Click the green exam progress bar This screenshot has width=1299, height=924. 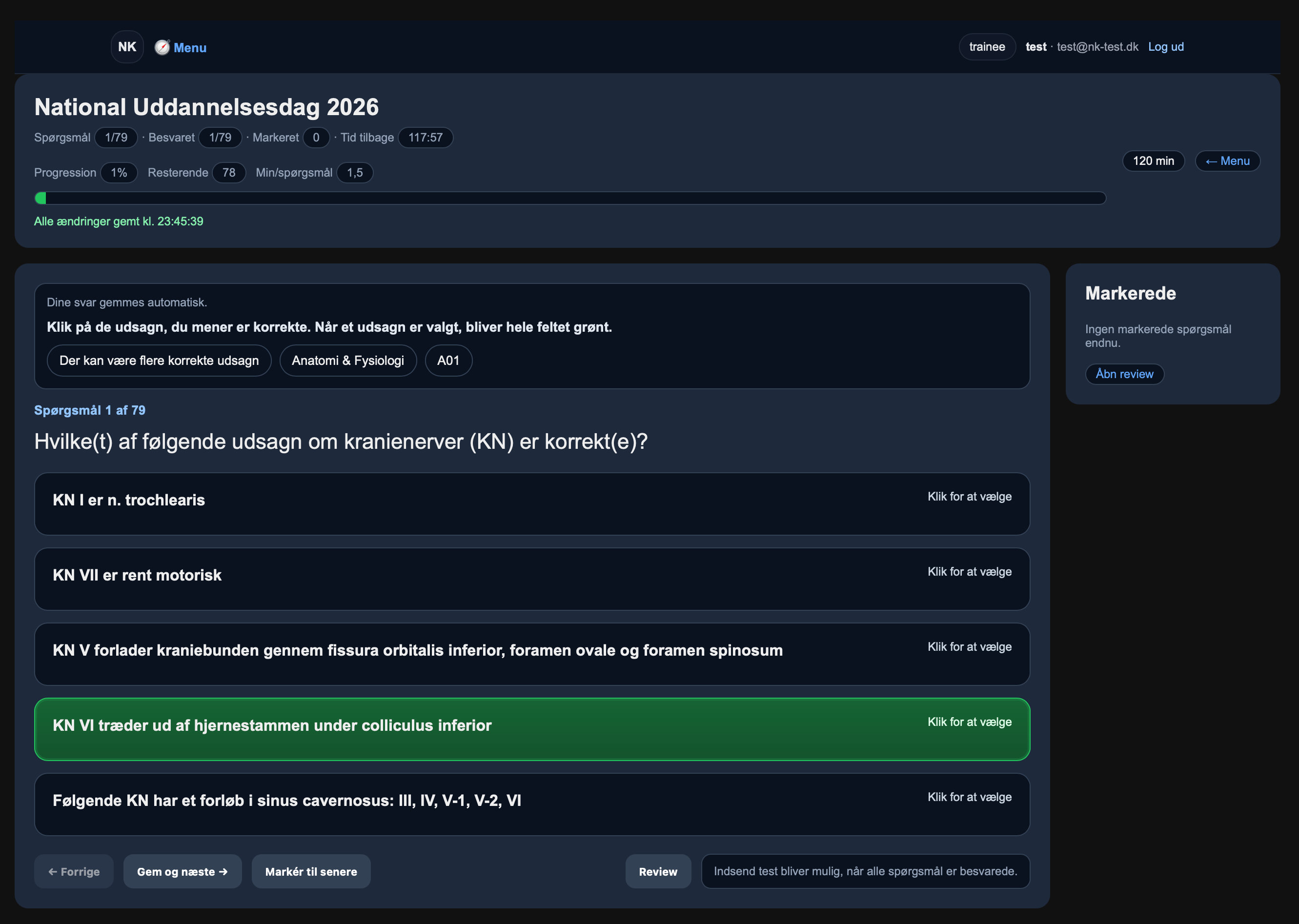[570, 198]
